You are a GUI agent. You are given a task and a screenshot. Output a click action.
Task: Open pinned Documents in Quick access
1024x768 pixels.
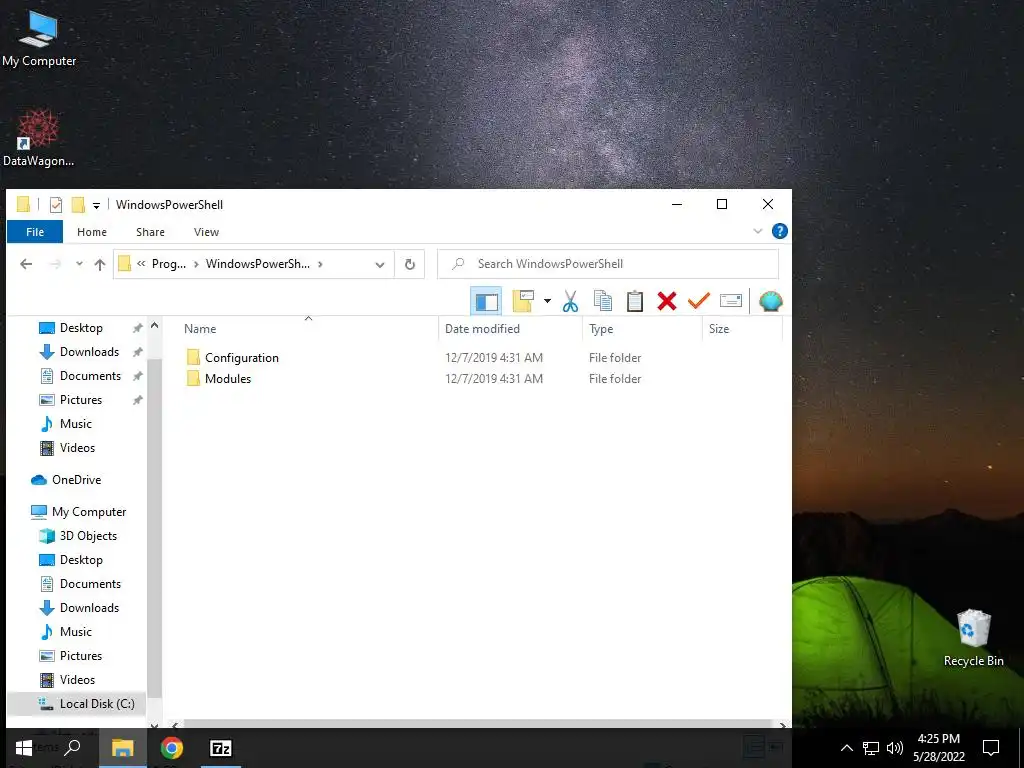click(90, 376)
